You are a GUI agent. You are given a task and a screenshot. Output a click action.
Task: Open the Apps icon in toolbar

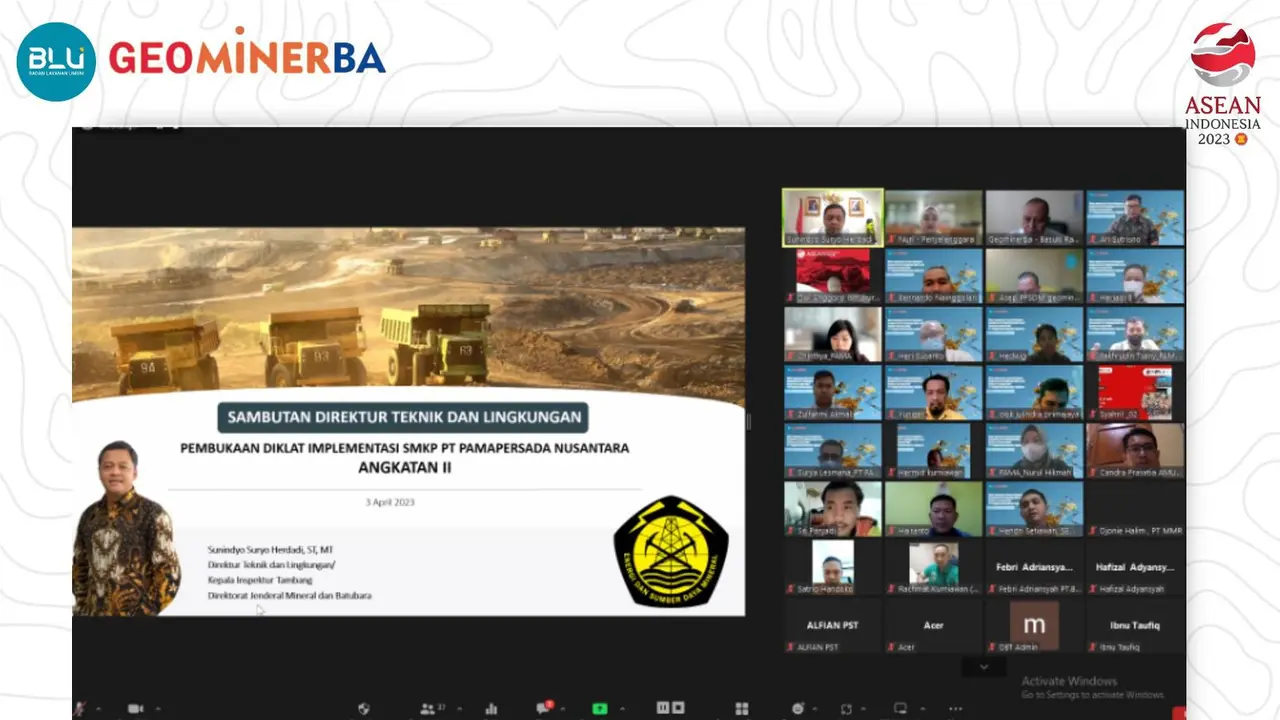pos(847,708)
